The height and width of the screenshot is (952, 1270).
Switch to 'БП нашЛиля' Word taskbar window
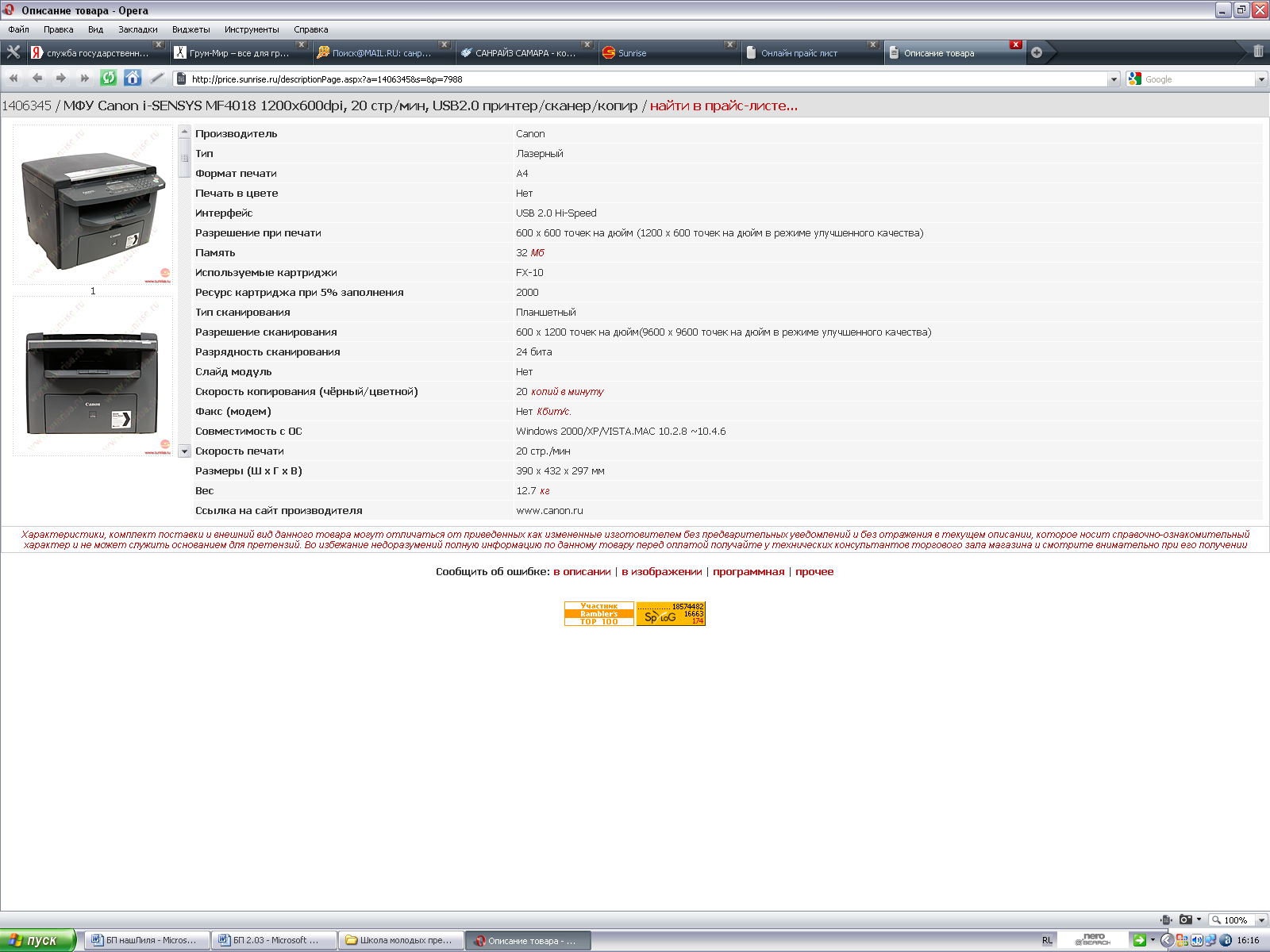pos(146,940)
